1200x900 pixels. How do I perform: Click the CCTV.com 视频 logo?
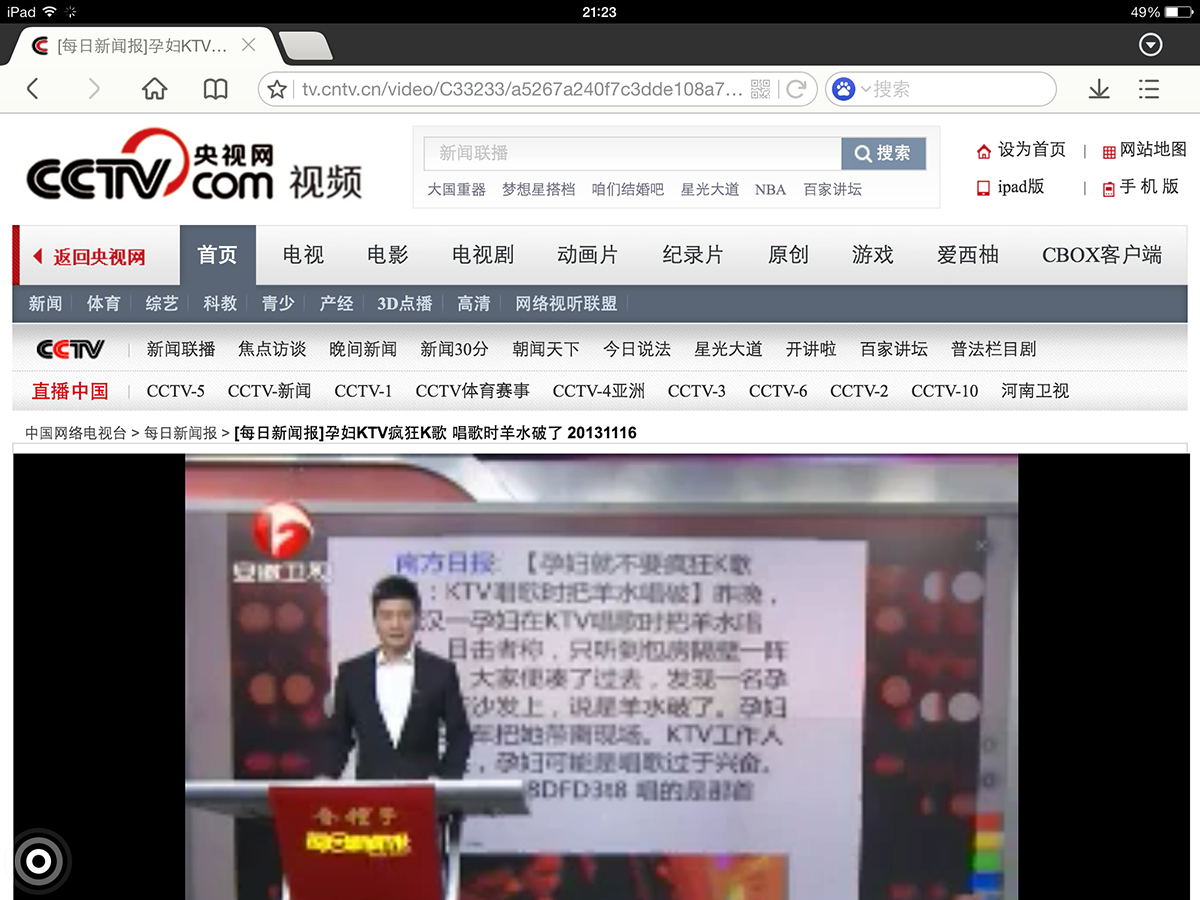click(x=193, y=165)
